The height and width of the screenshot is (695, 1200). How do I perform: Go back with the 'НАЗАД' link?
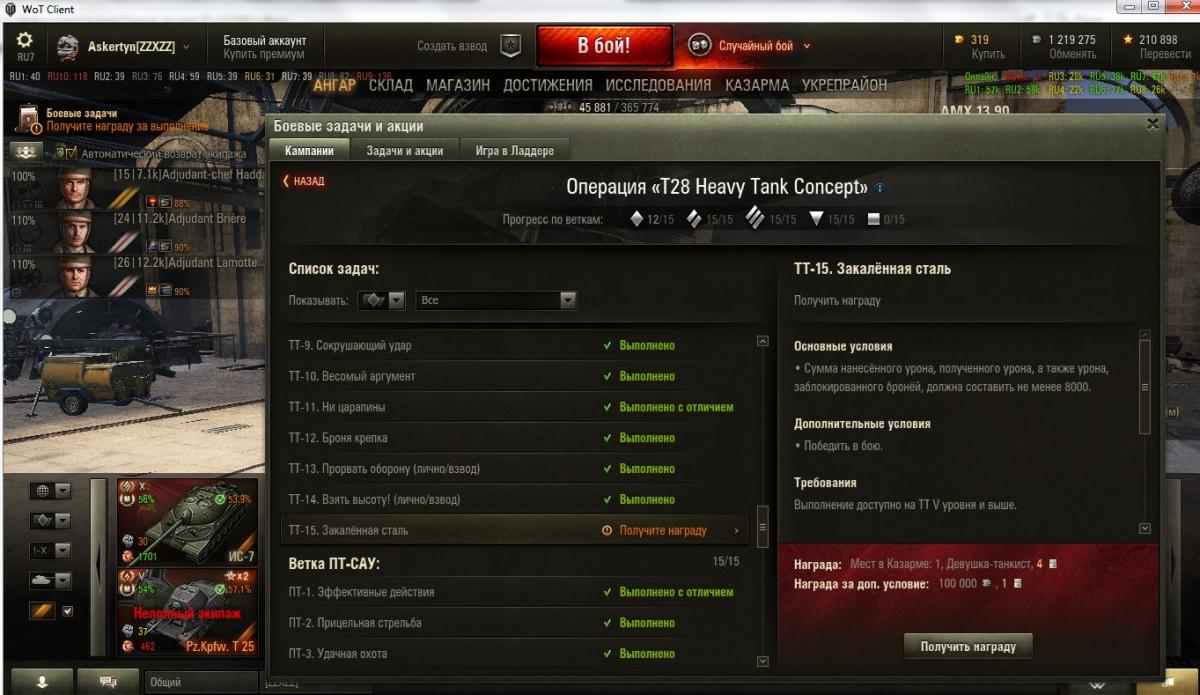304,181
